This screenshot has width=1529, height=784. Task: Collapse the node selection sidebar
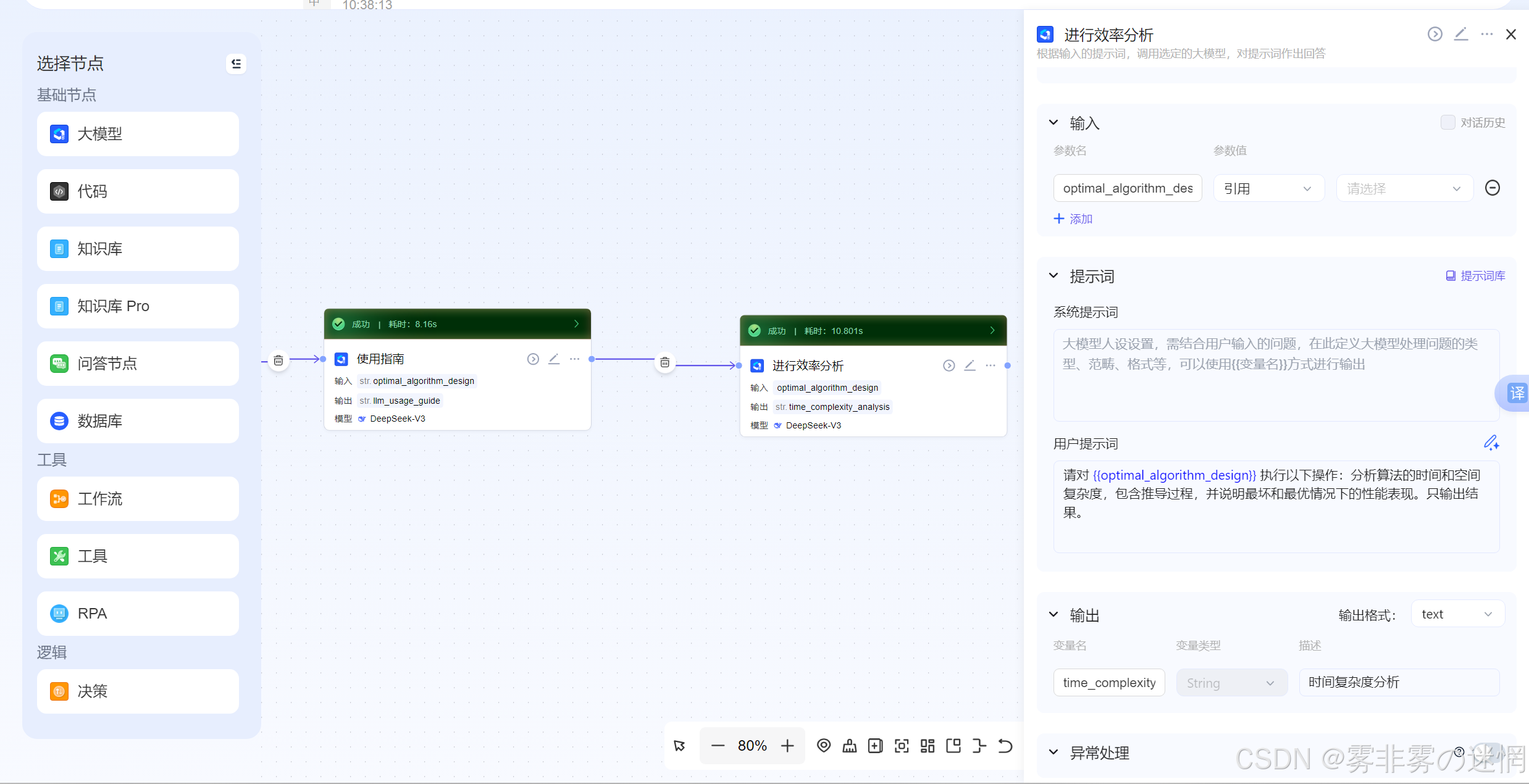(x=236, y=64)
